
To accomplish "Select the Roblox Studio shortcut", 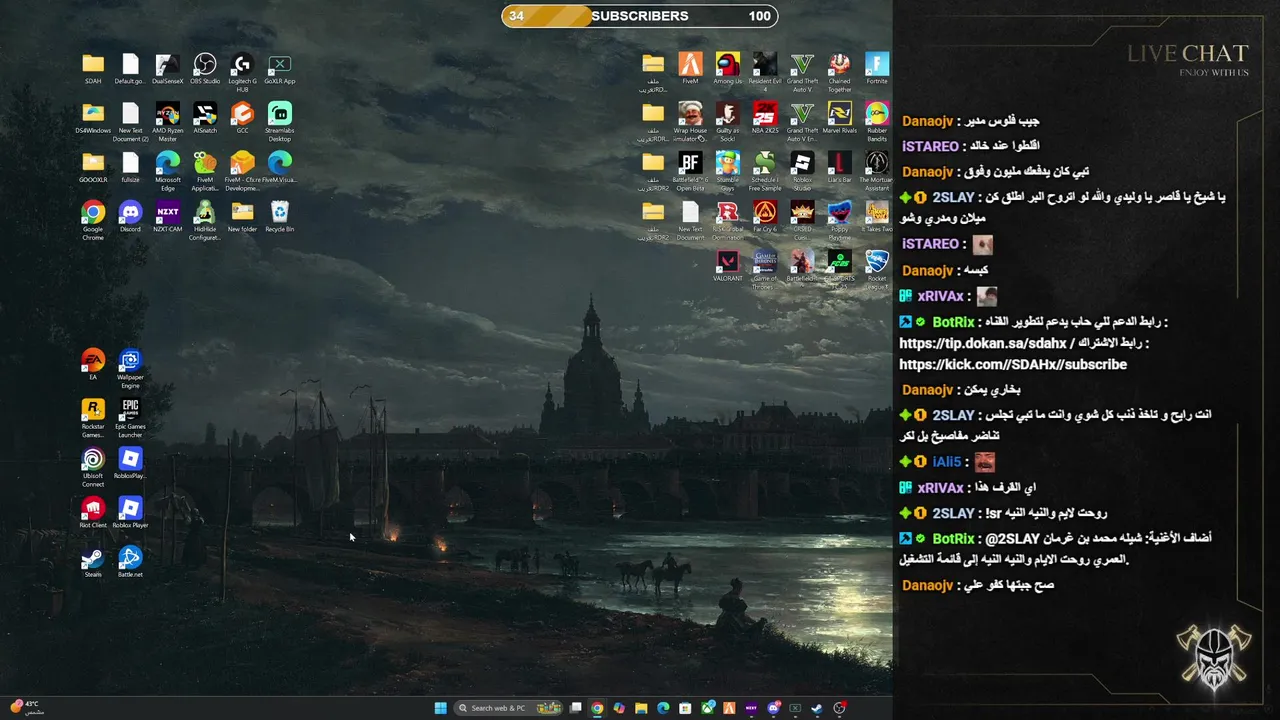I will 802,171.
